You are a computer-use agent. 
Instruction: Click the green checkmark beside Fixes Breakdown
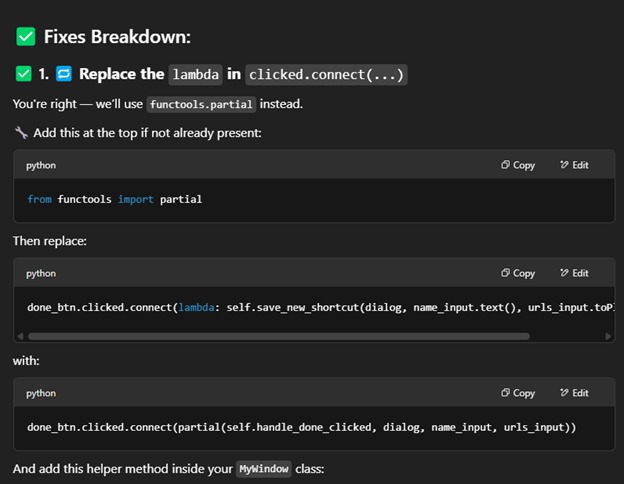click(x=26, y=37)
